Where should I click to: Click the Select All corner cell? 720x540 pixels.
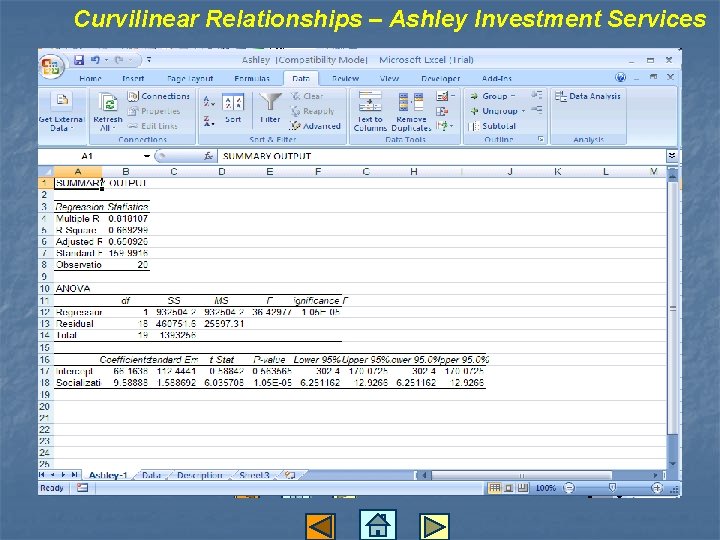(45, 172)
